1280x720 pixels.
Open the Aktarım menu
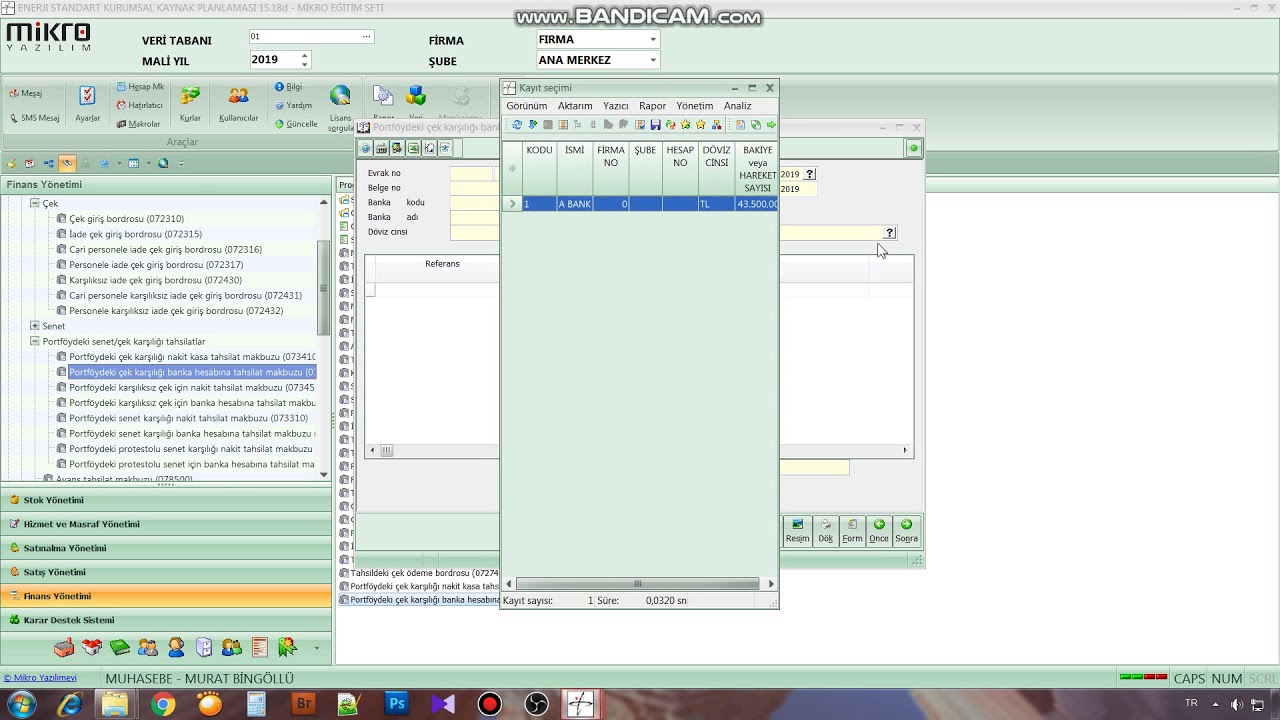pyautogui.click(x=575, y=106)
